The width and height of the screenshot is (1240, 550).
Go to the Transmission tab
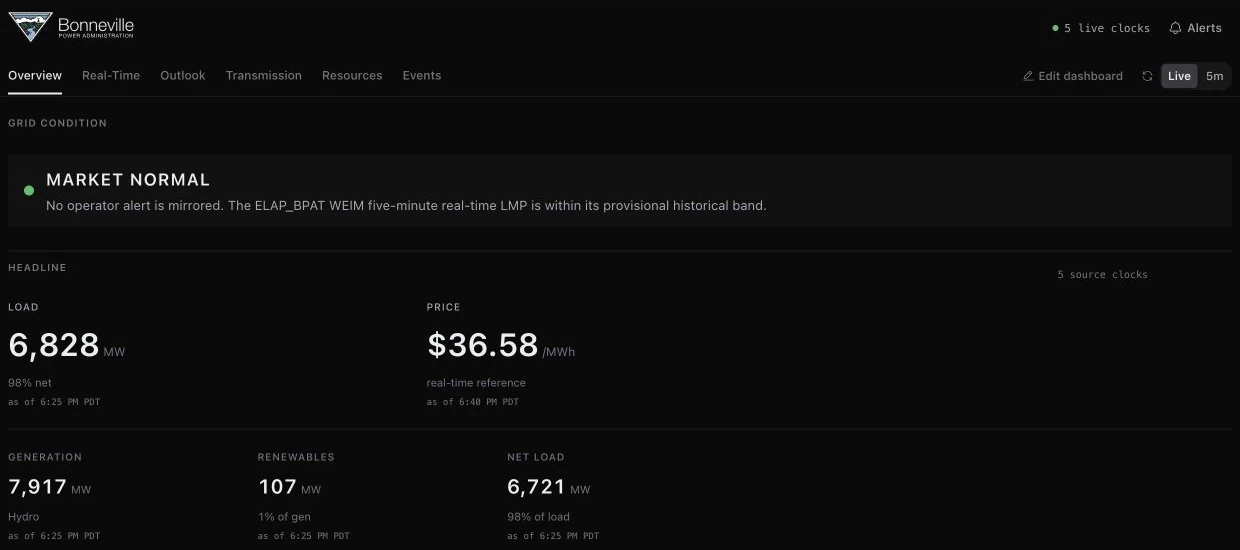(x=264, y=76)
